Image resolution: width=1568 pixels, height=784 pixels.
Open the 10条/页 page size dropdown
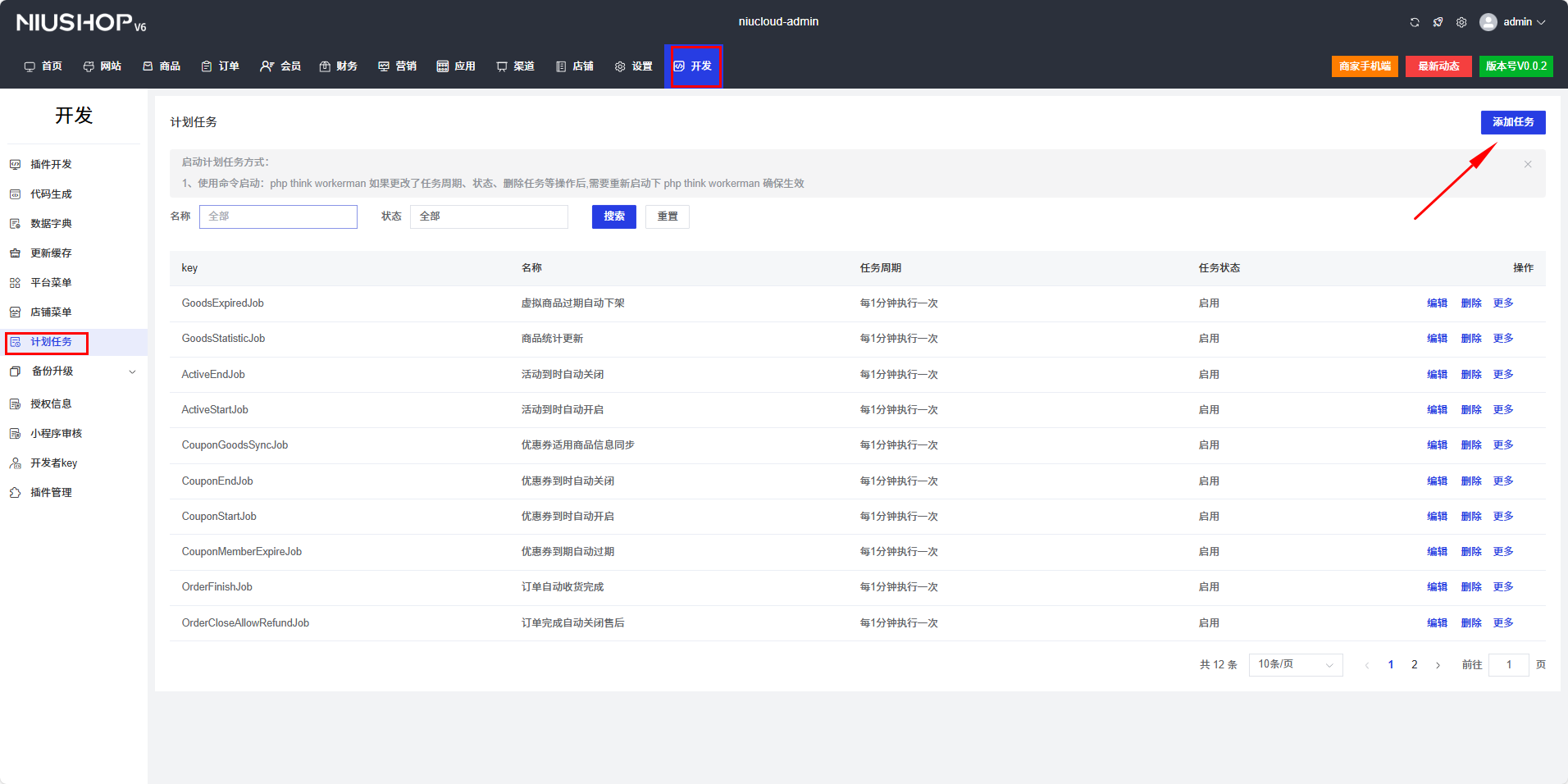(x=1295, y=664)
